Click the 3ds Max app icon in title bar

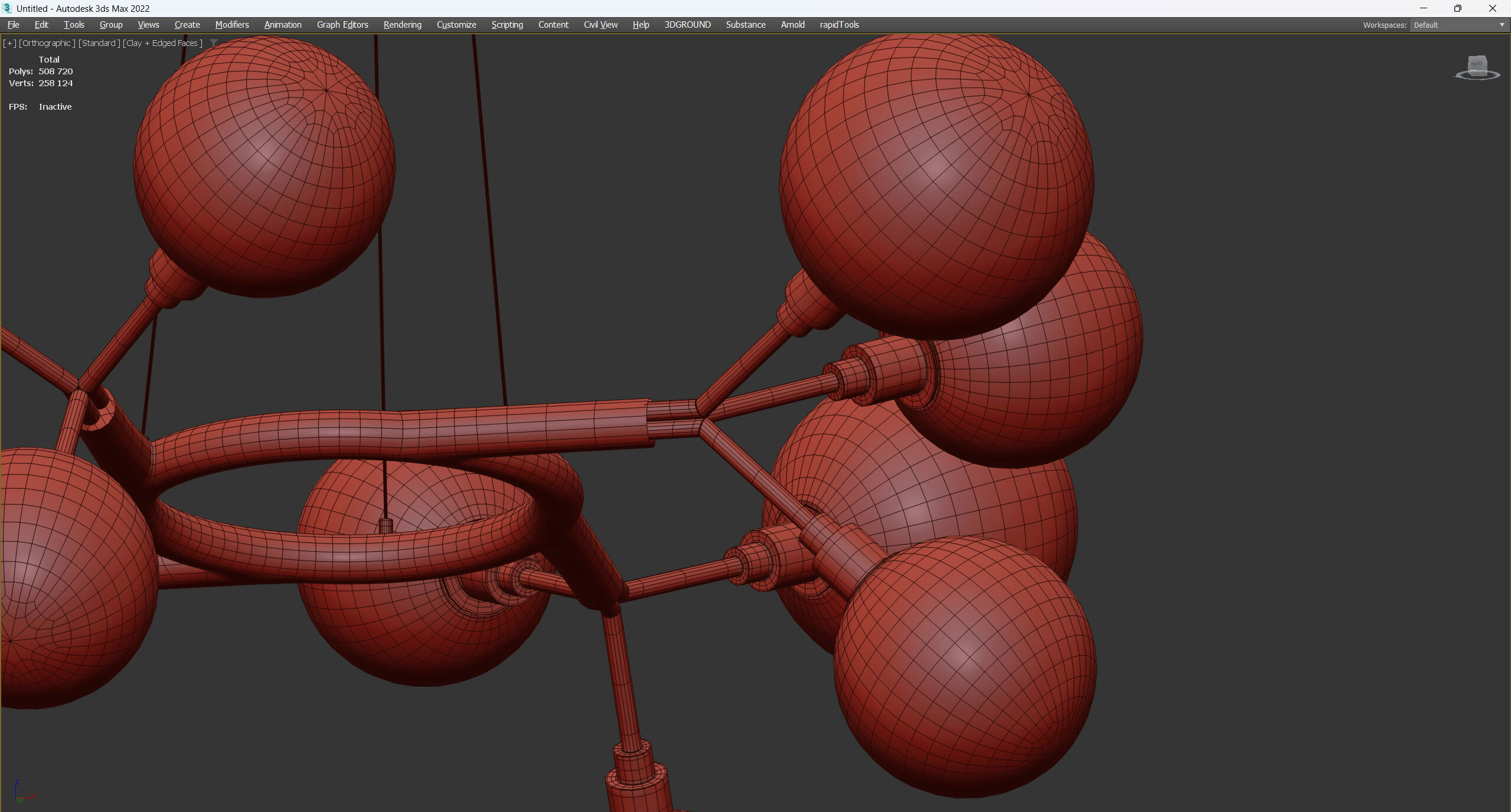pos(7,8)
